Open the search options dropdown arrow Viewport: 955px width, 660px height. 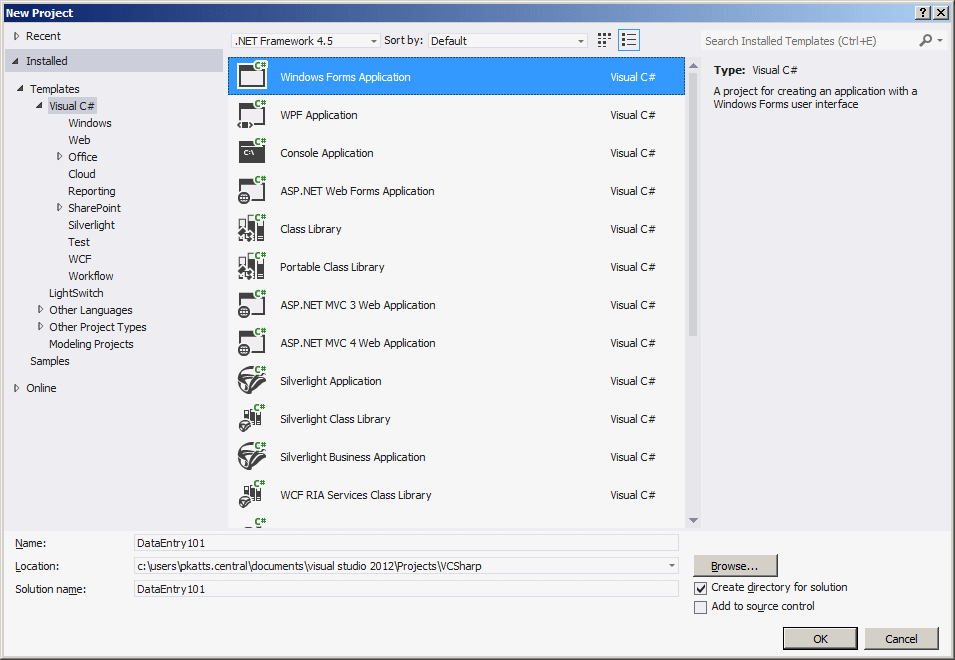[x=940, y=41]
